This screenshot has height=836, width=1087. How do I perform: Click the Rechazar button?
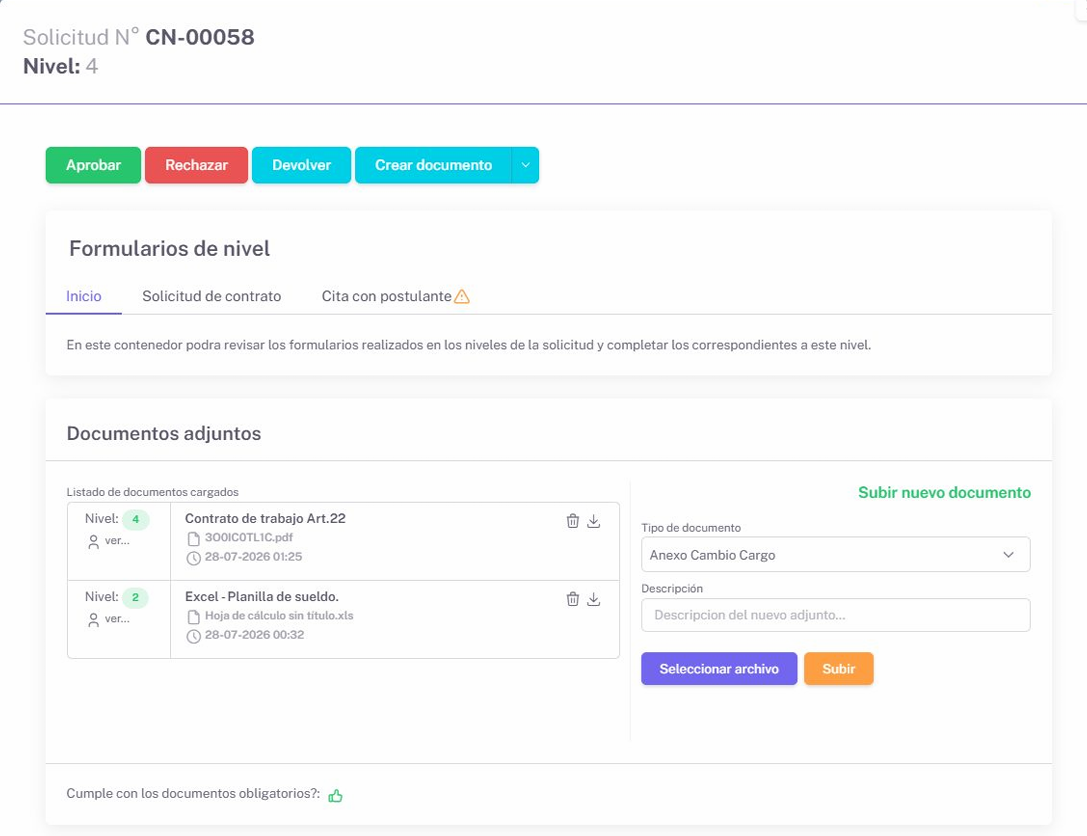tap(196, 165)
